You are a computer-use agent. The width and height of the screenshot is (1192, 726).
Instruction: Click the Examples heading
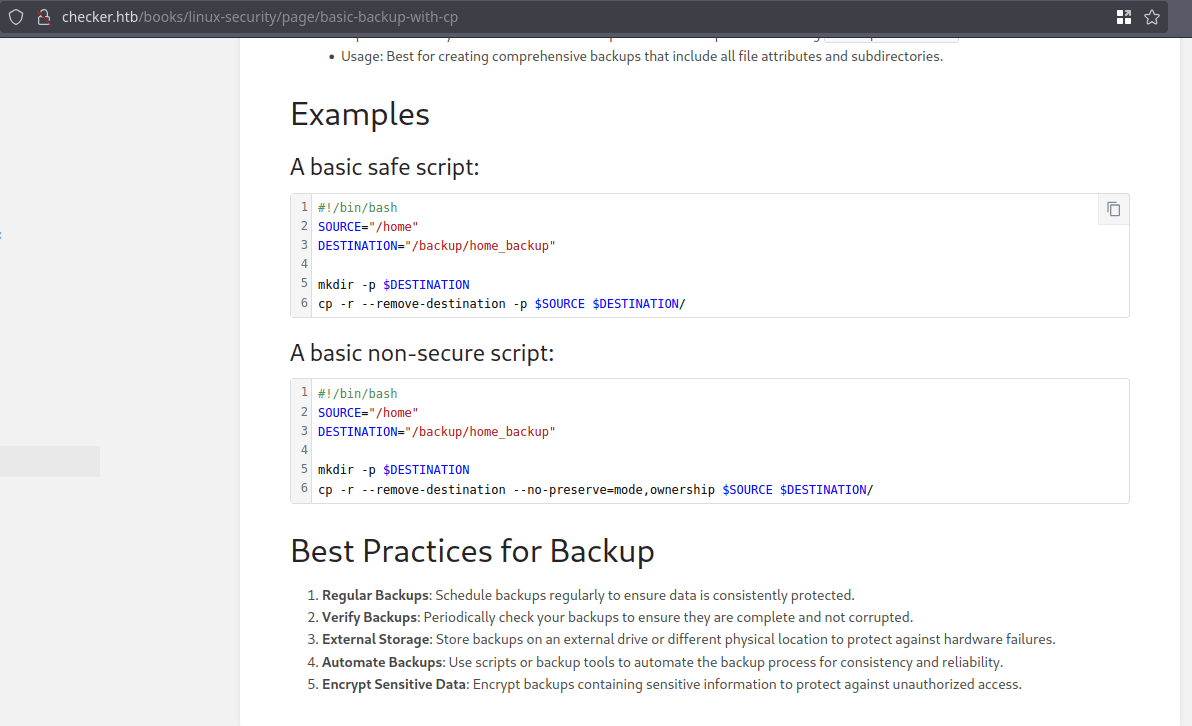tap(360, 114)
